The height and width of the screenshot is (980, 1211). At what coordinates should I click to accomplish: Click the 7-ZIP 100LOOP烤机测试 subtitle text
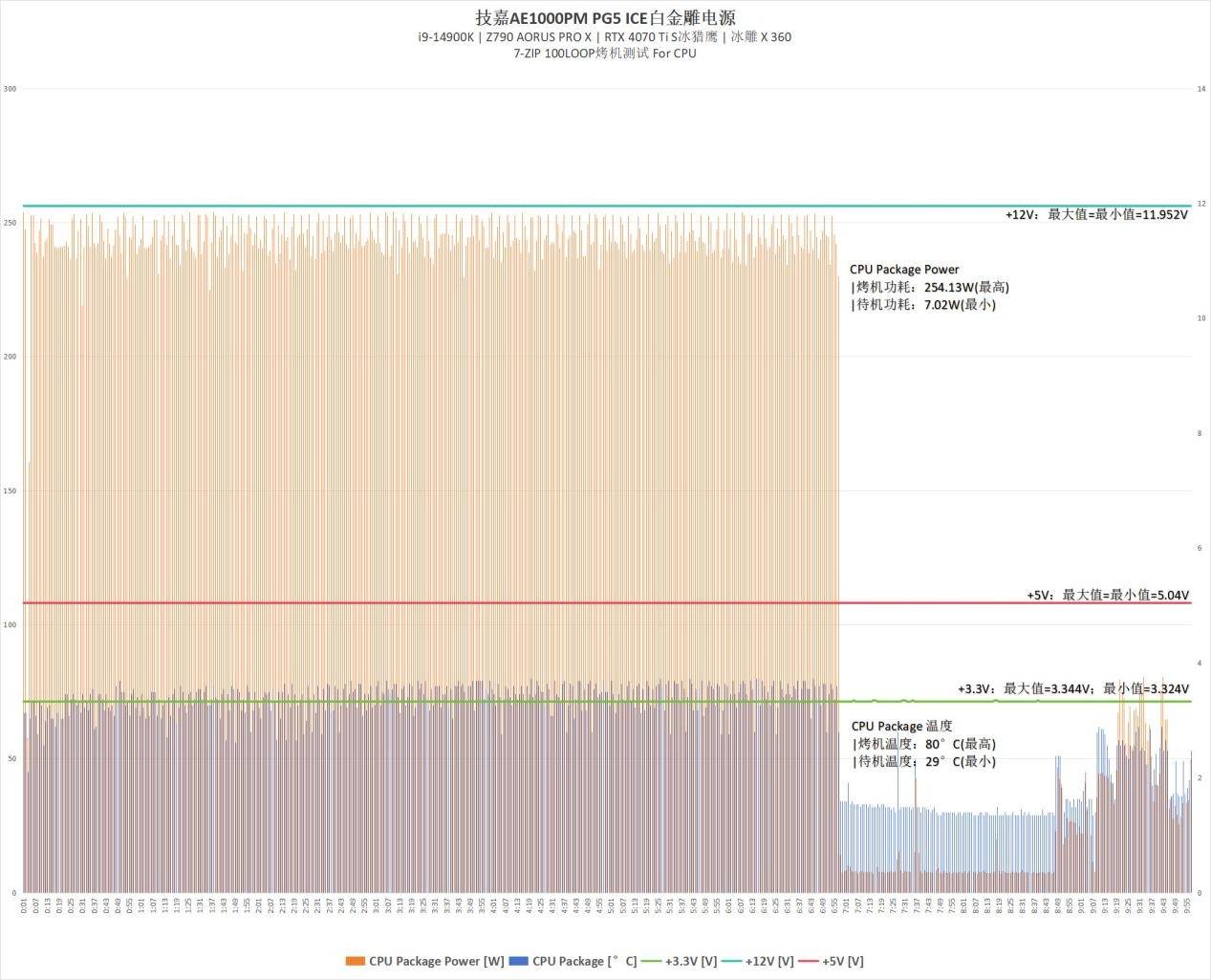(x=604, y=54)
